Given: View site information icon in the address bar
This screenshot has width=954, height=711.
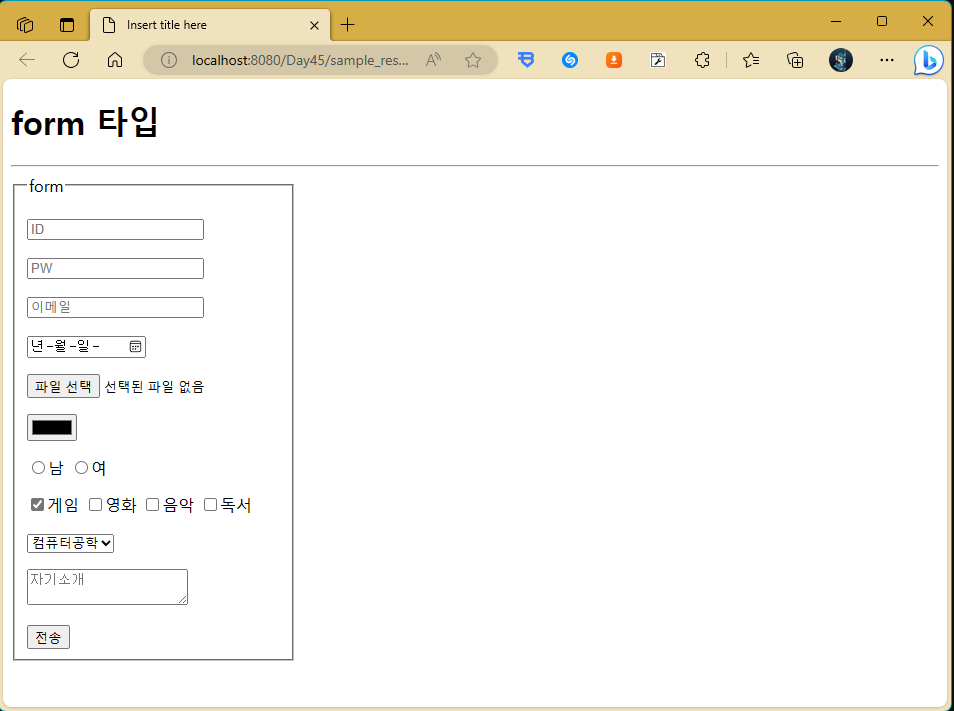Looking at the screenshot, I should [169, 60].
